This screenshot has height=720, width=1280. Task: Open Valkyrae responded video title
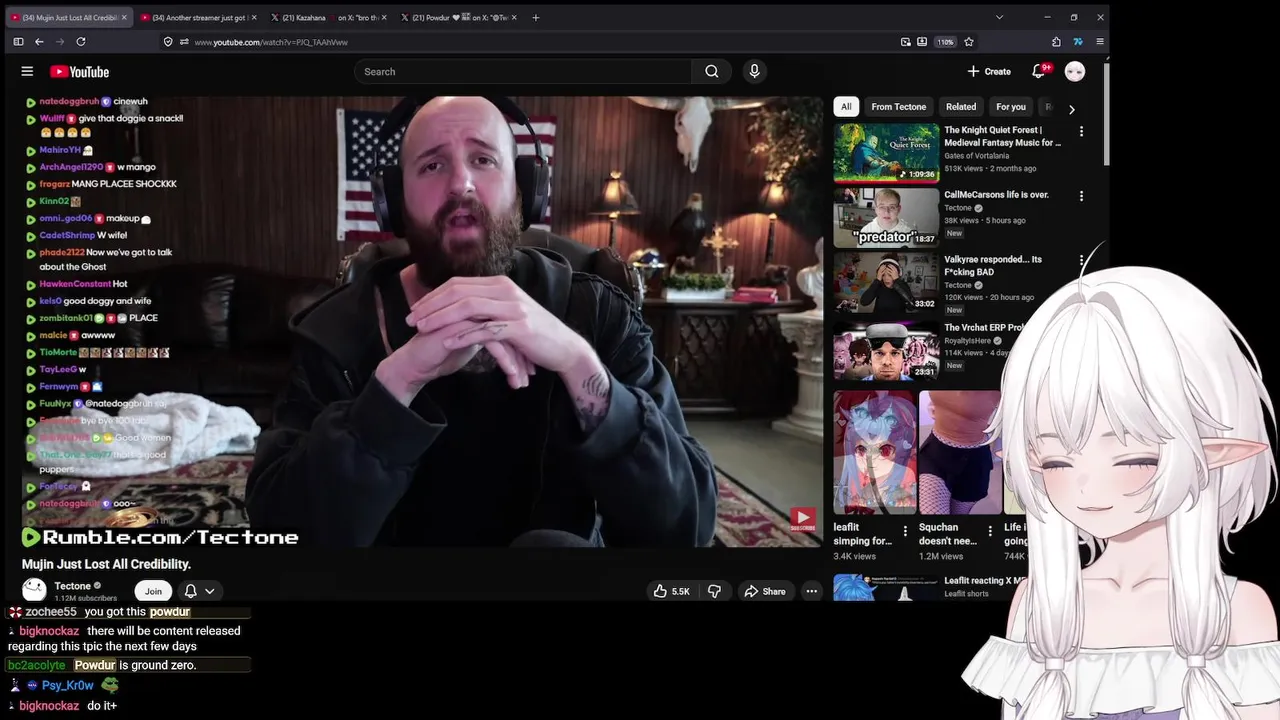tap(993, 265)
